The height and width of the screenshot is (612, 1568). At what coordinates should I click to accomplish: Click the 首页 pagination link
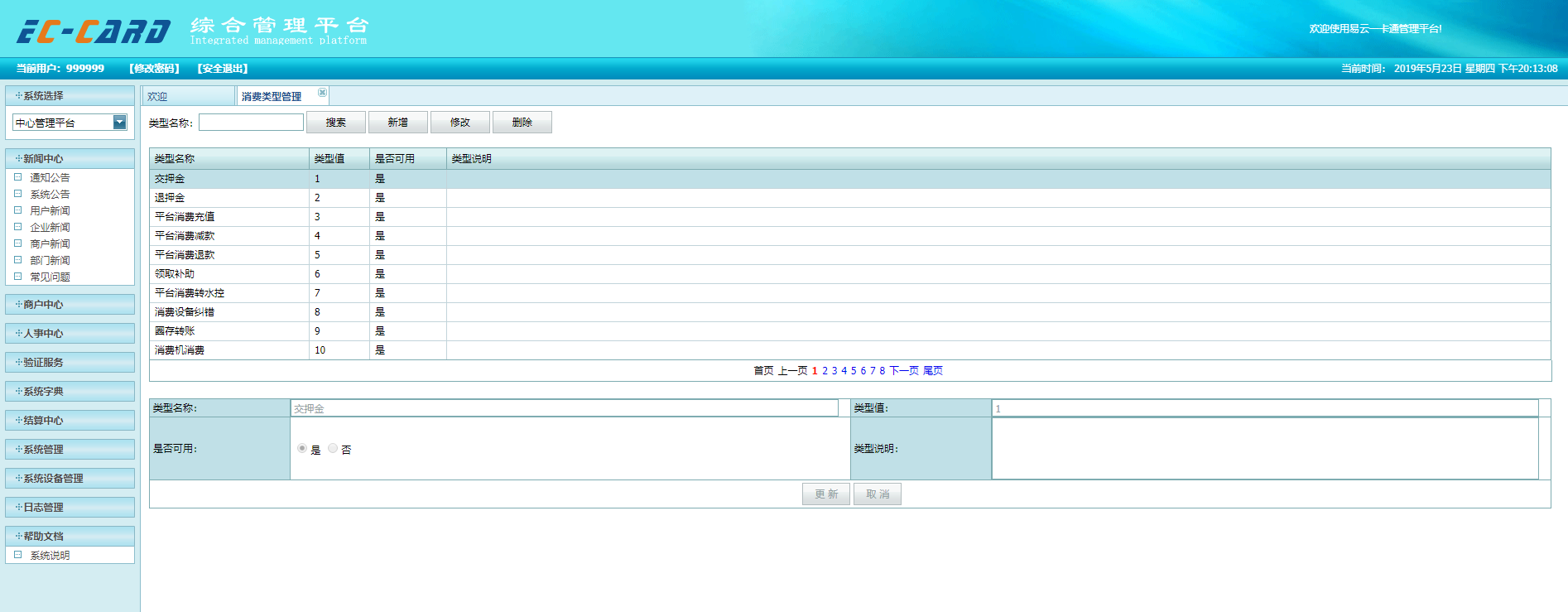763,371
